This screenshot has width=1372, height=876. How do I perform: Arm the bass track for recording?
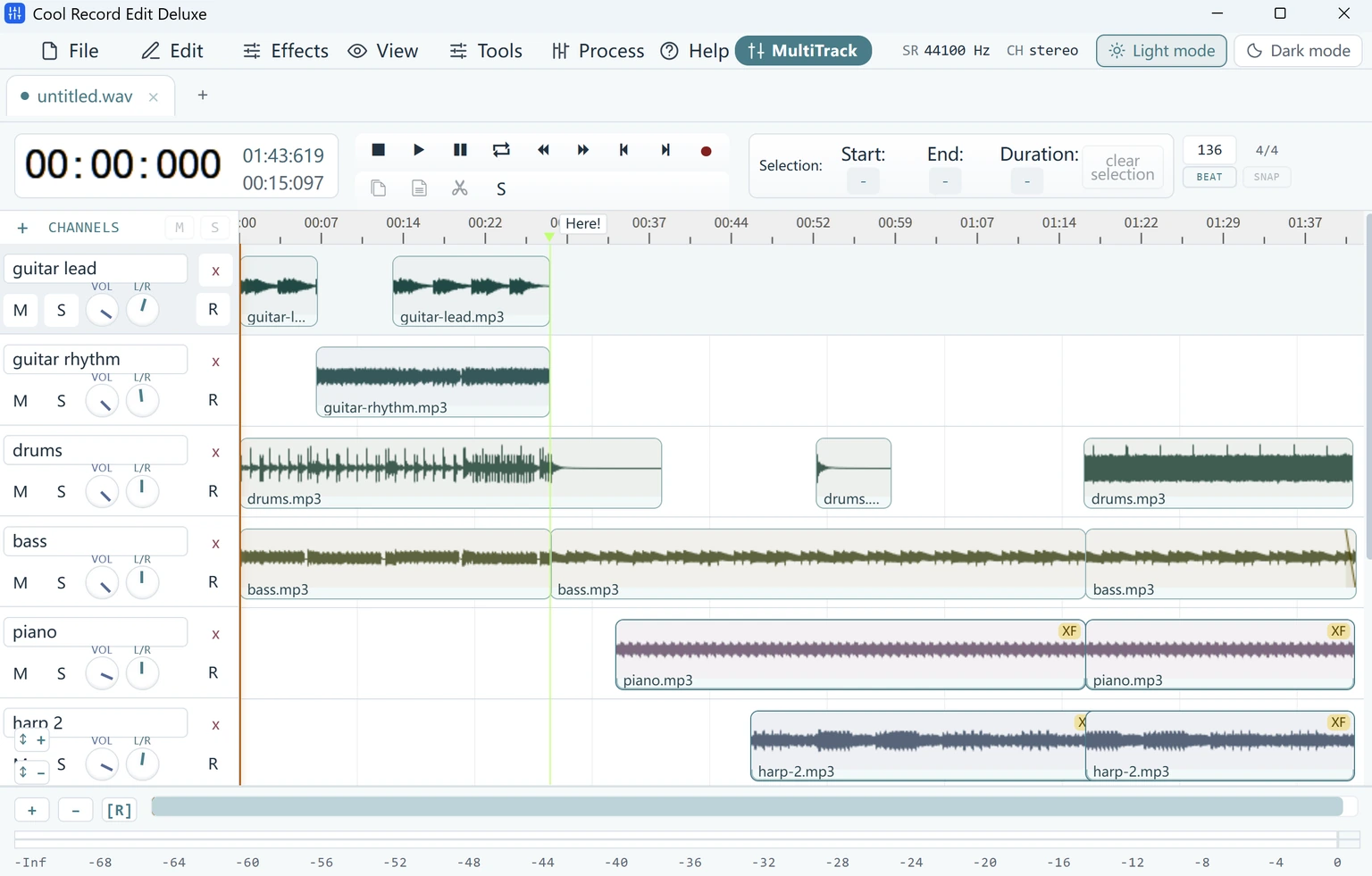coord(213,582)
